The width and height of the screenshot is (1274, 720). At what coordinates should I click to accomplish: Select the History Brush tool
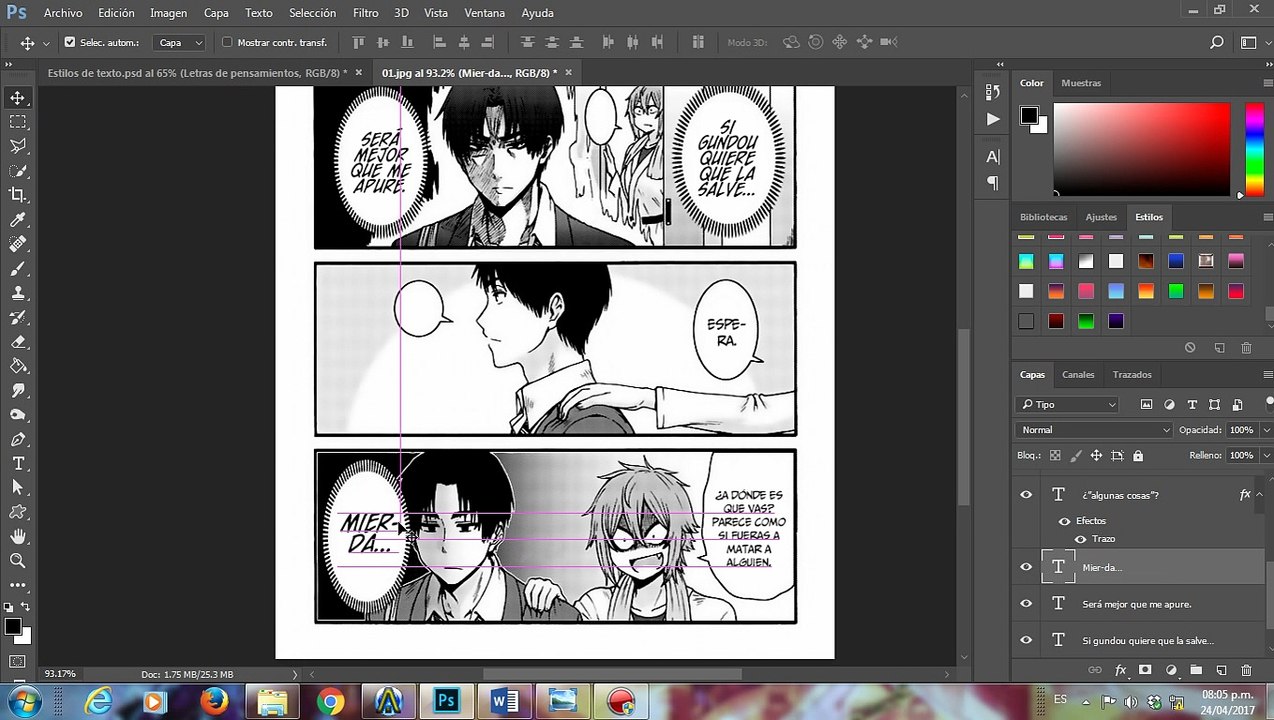click(18, 317)
